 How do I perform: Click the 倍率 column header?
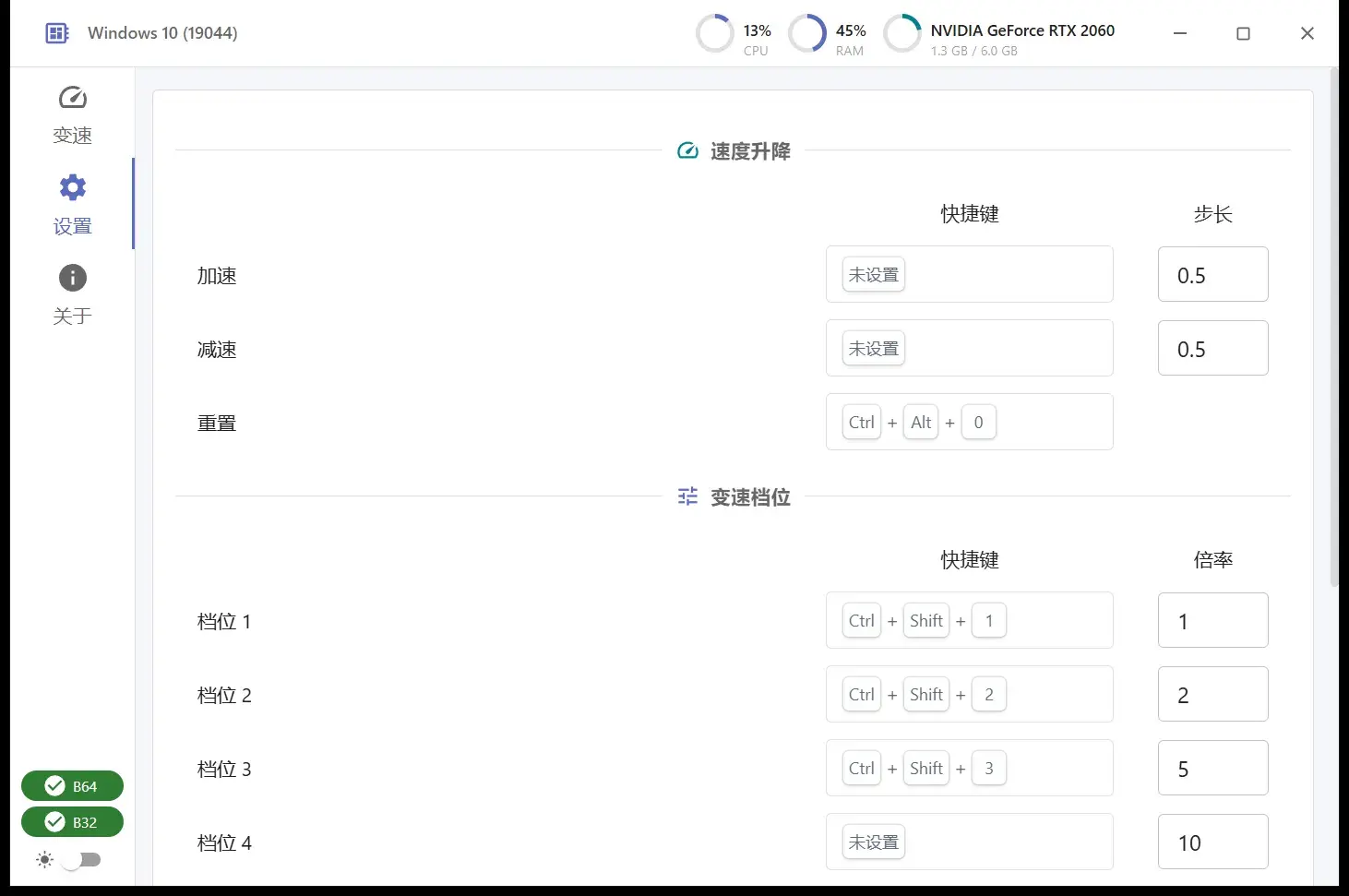(x=1212, y=559)
